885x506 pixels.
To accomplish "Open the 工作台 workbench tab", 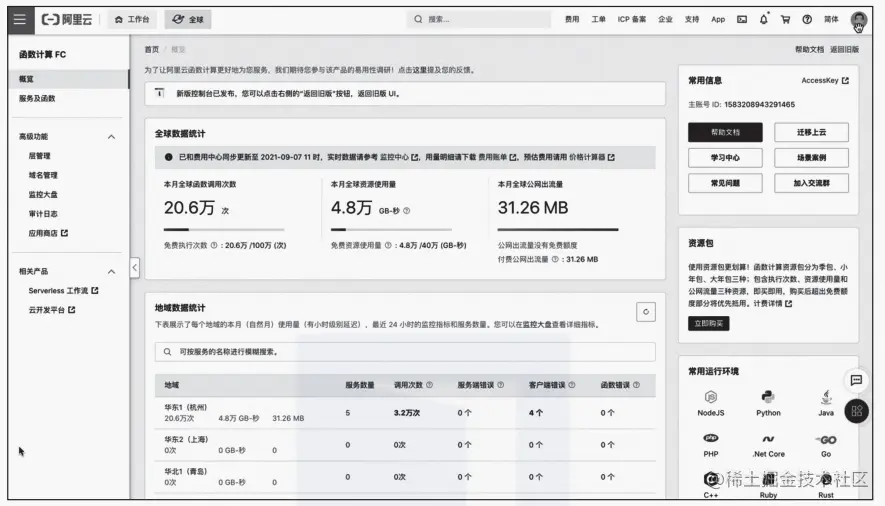I will pyautogui.click(x=132, y=19).
